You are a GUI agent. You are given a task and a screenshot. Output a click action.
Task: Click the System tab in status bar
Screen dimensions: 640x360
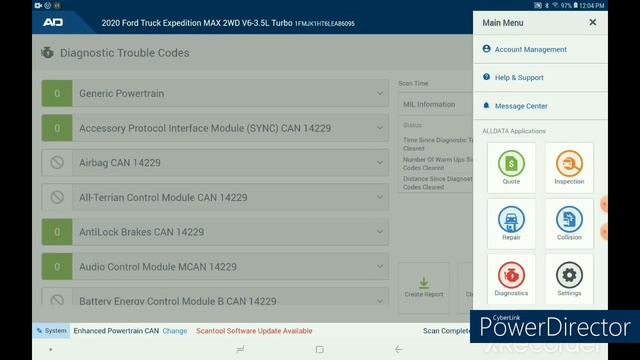[51, 331]
